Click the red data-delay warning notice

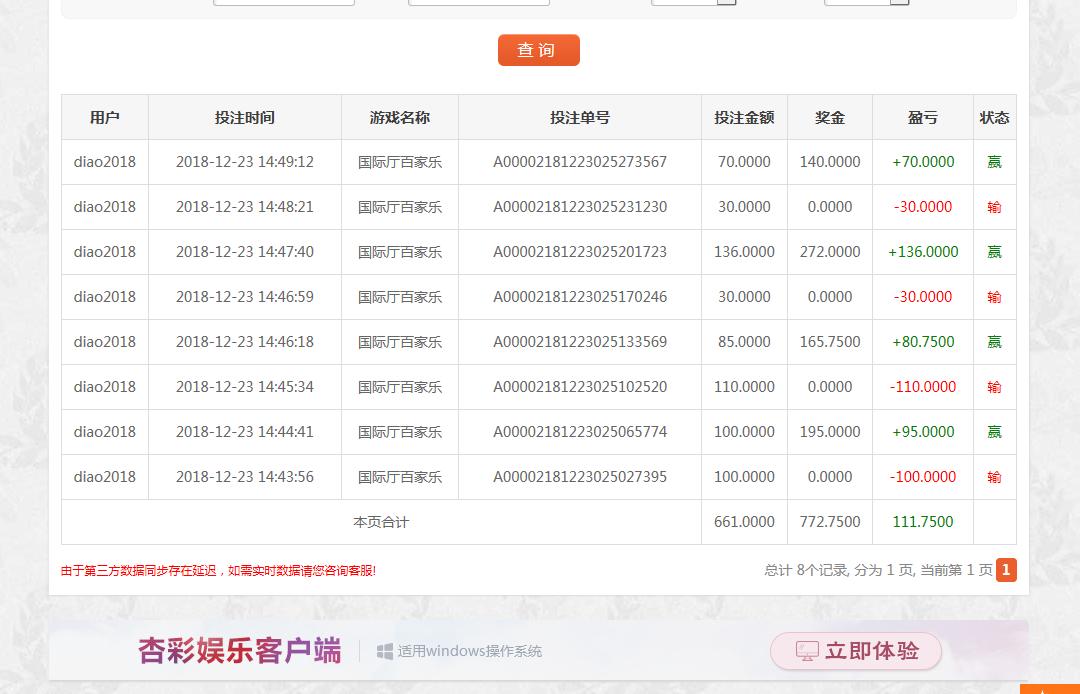218,571
